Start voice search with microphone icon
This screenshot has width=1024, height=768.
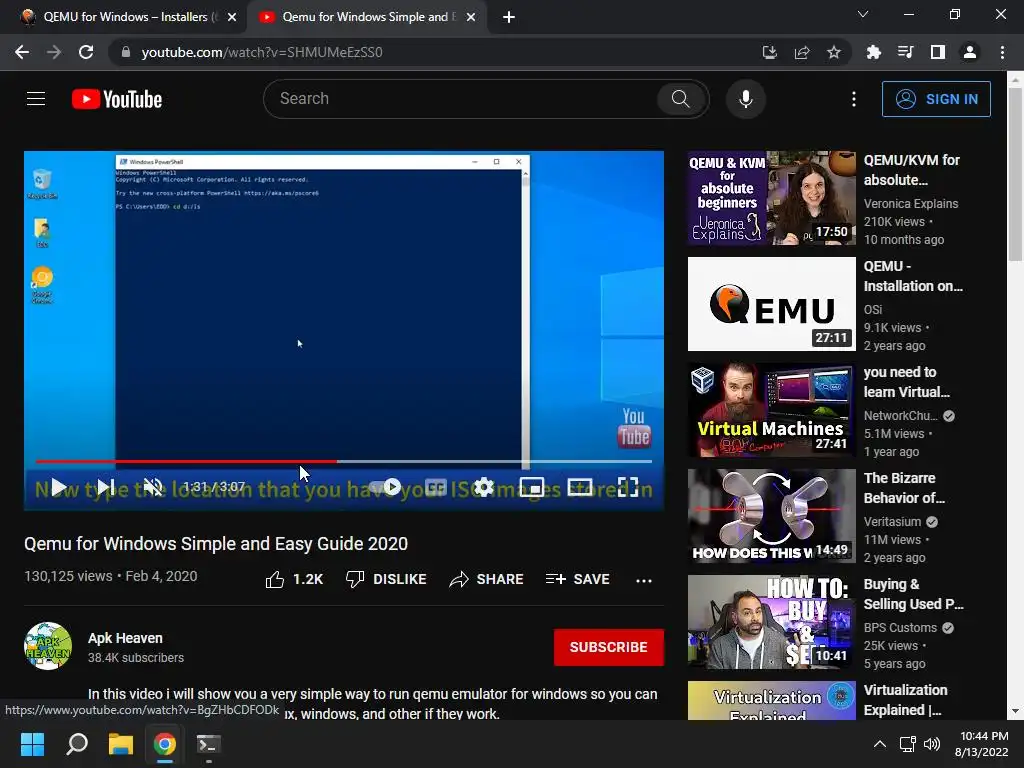point(745,99)
